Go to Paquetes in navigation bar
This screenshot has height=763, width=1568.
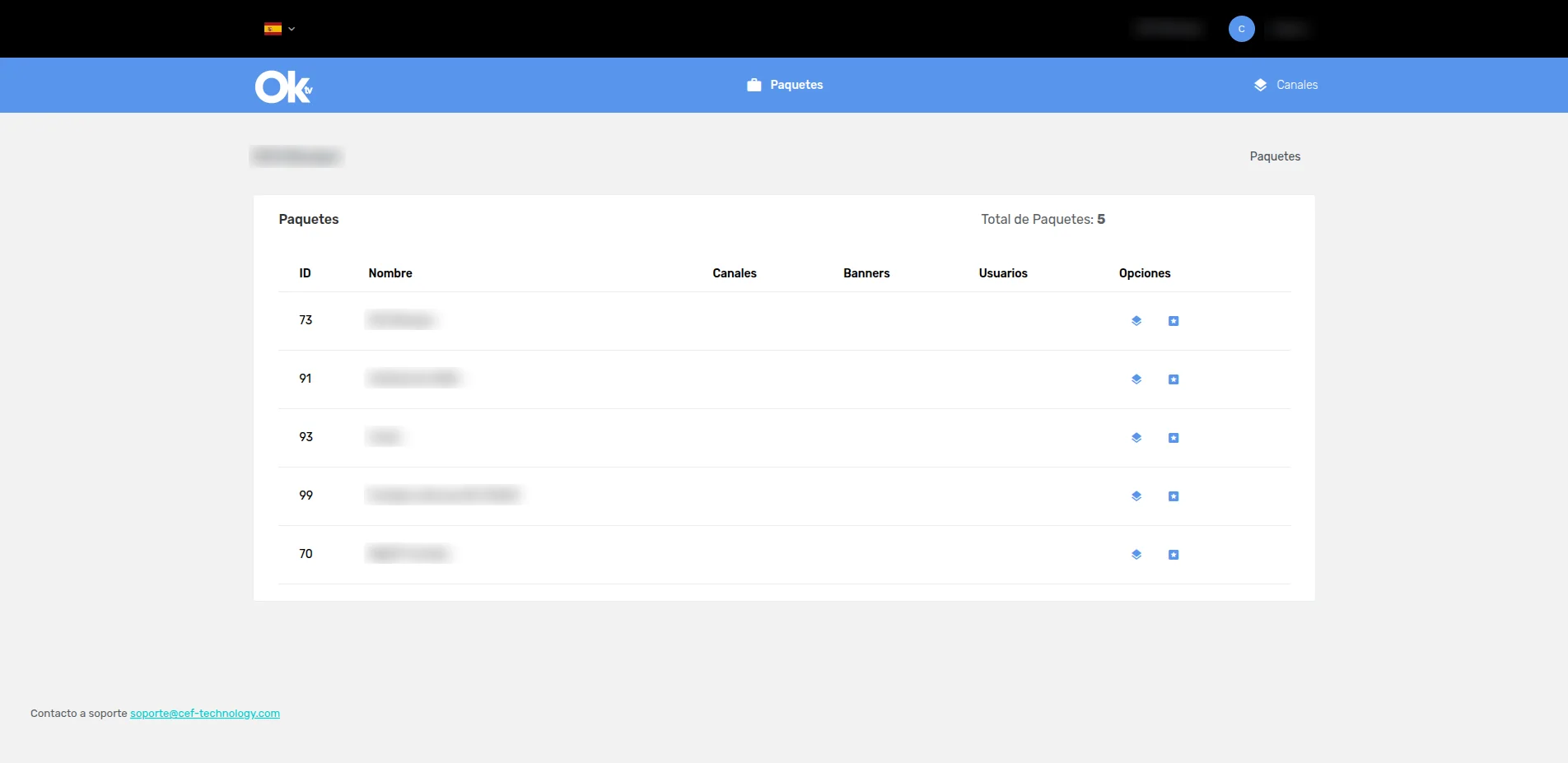pos(785,85)
